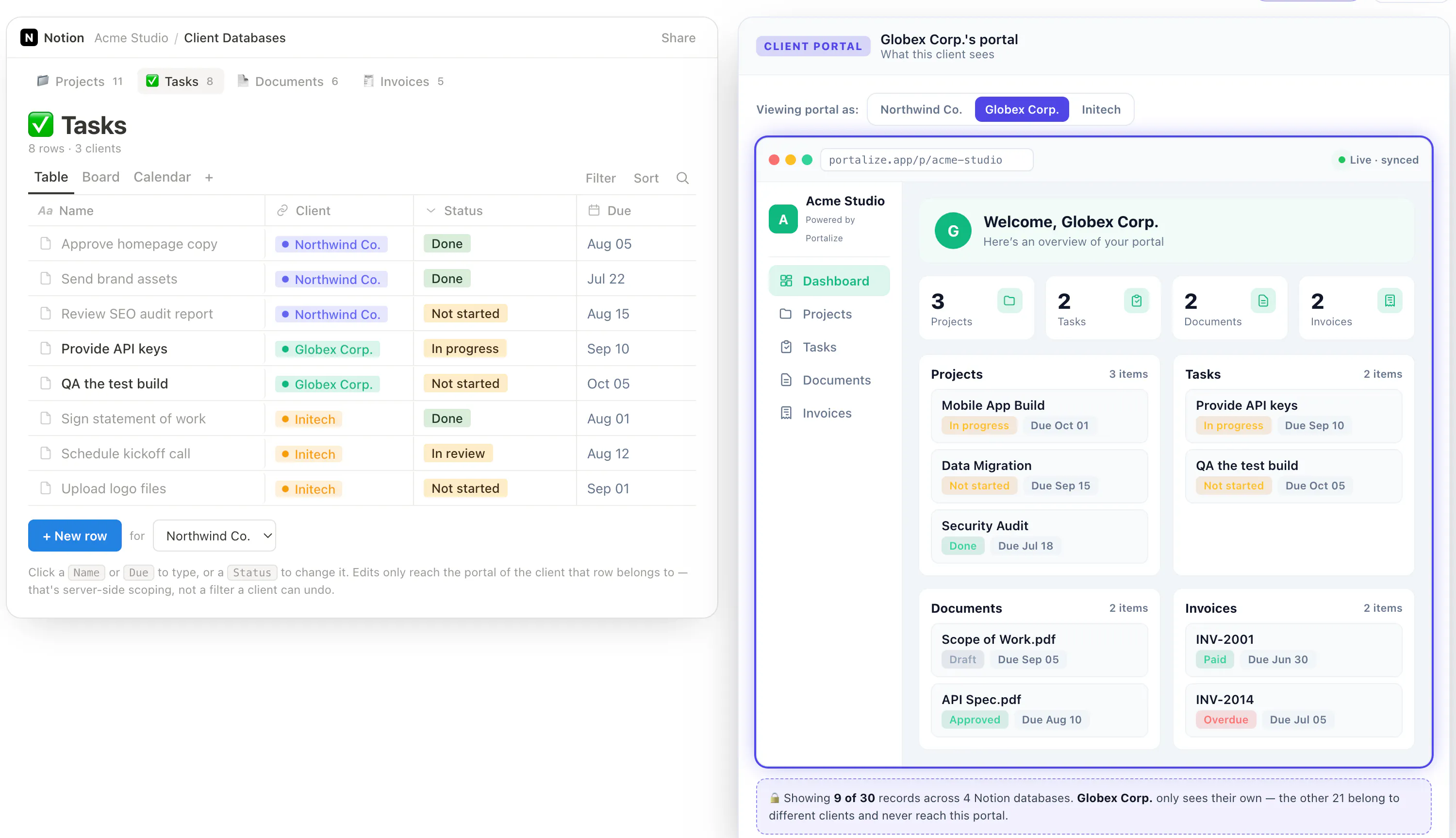1456x838 pixels.
Task: Click the page icon beside Upload logo files
Action: click(46, 488)
